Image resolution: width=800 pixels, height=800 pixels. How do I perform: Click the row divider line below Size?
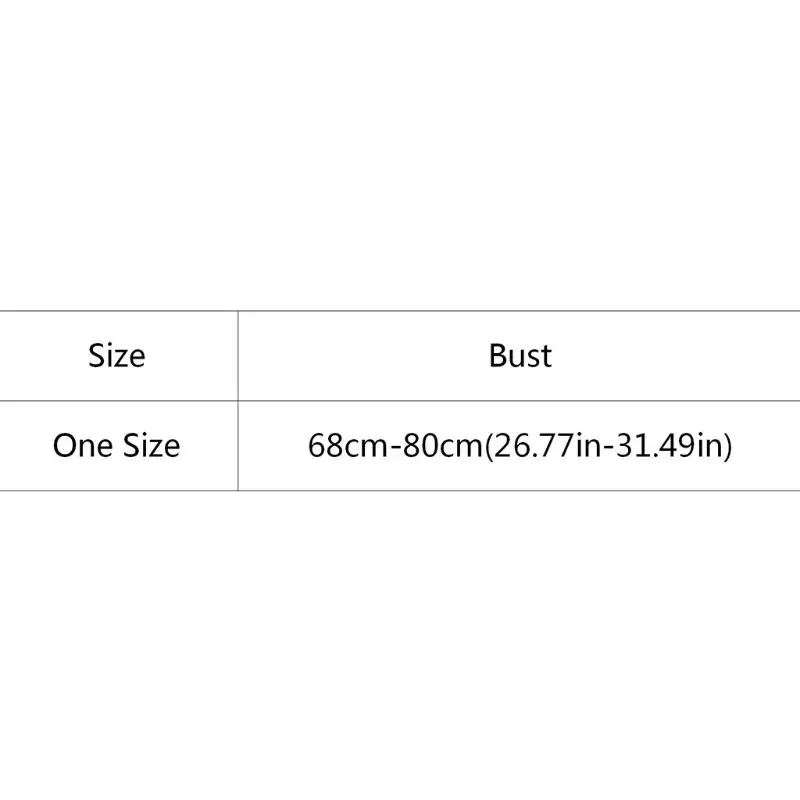[117, 400]
